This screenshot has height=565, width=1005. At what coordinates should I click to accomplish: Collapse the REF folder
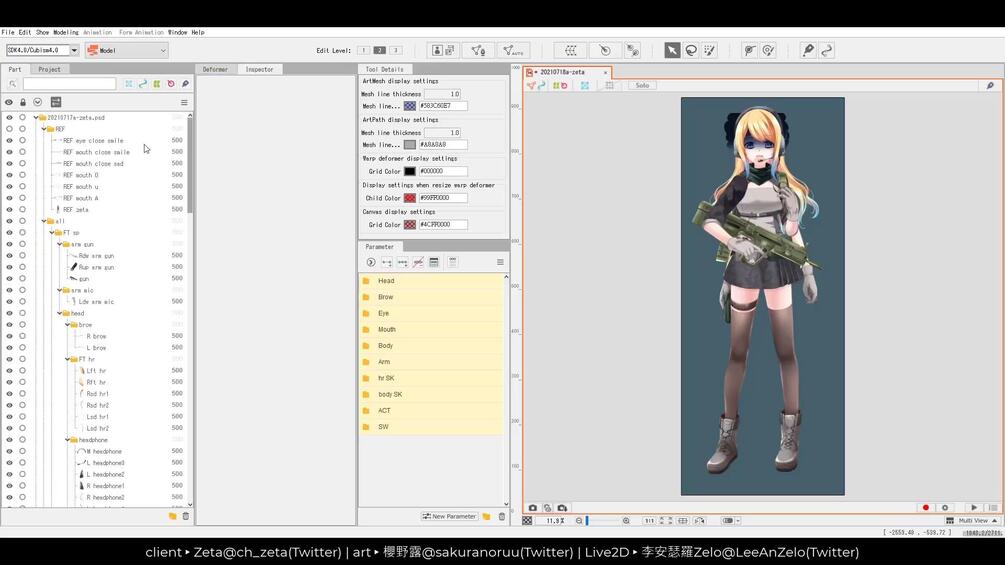click(44, 129)
